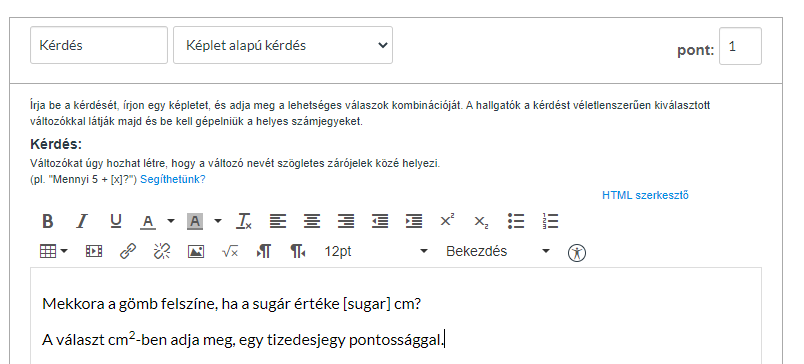Insert a bulleted list

tap(516, 221)
